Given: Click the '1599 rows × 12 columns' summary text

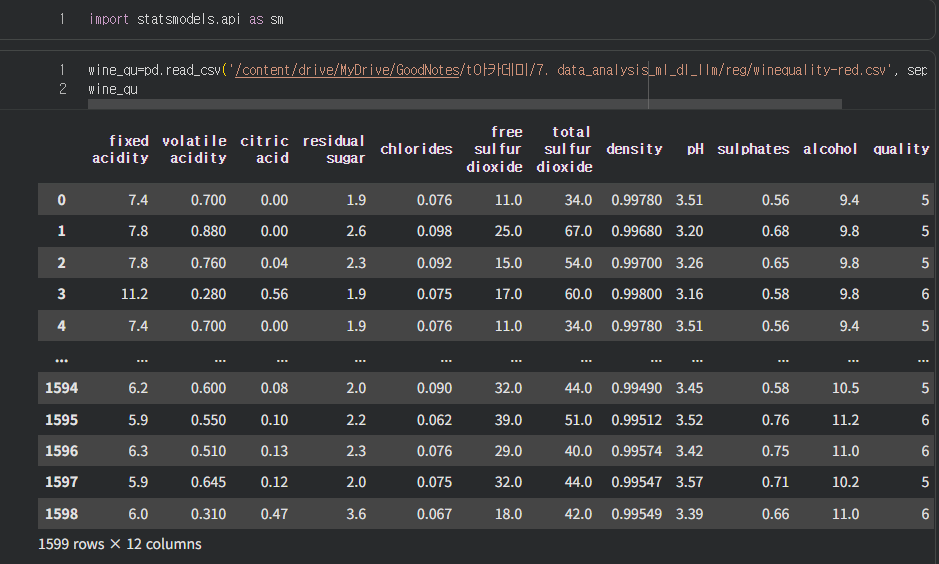Looking at the screenshot, I should point(120,544).
